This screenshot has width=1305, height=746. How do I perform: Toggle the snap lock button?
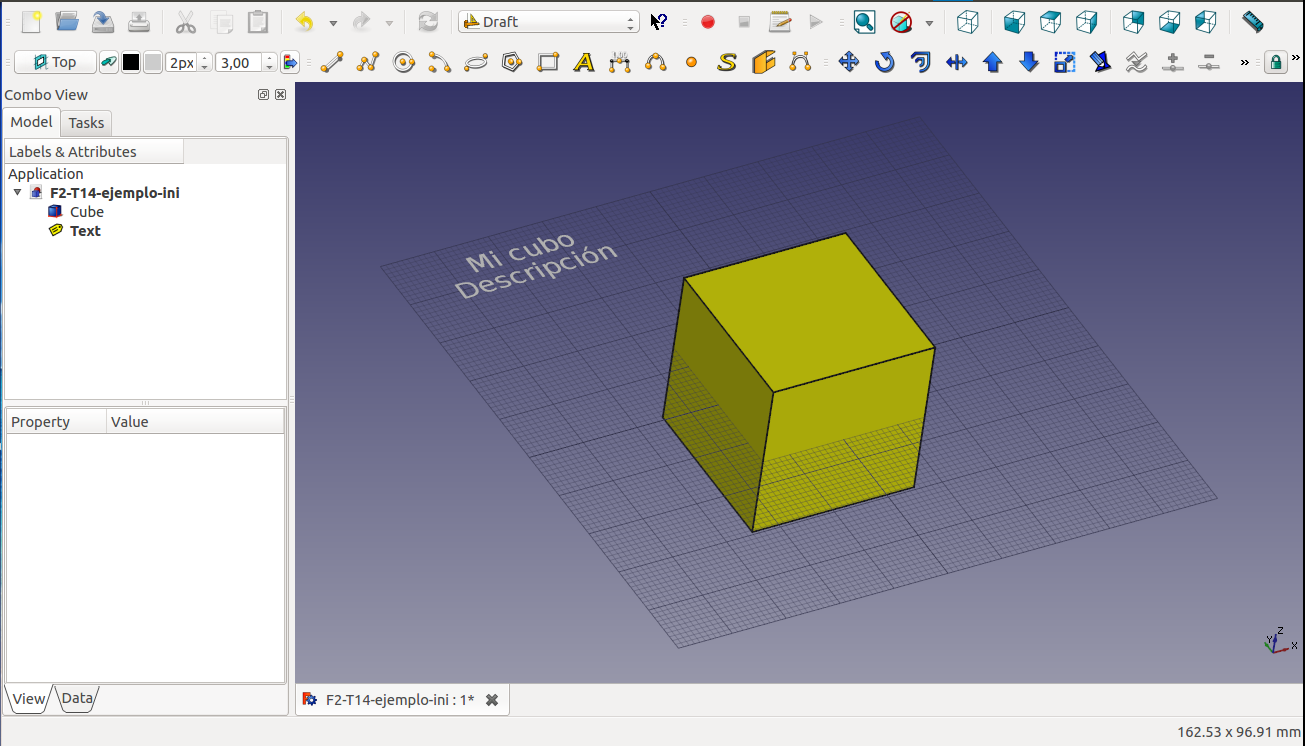click(1275, 63)
